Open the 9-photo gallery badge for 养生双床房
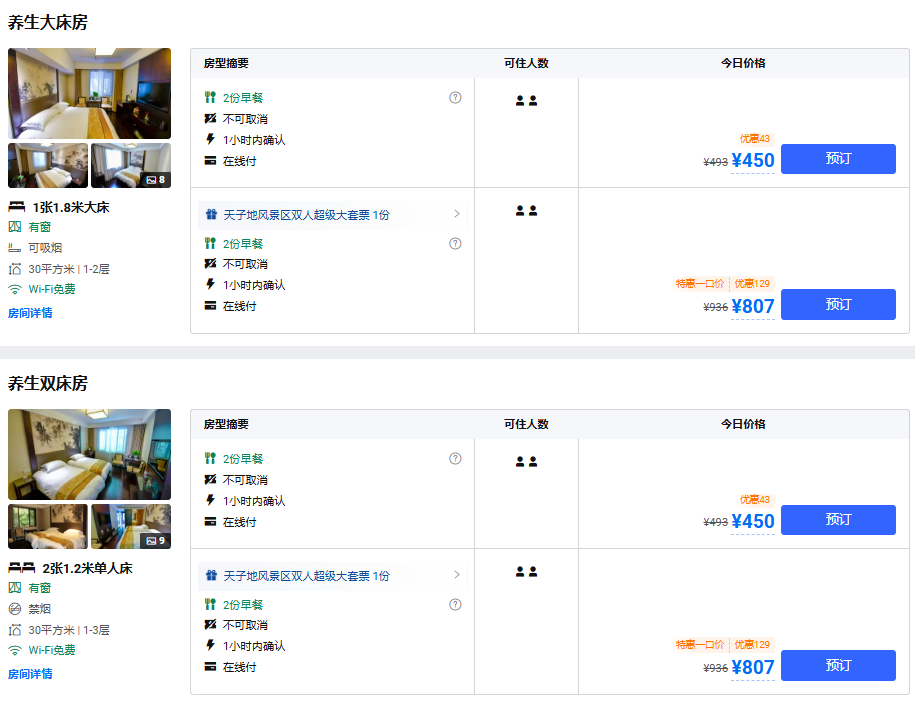Screen dimensions: 915x704 155,541
